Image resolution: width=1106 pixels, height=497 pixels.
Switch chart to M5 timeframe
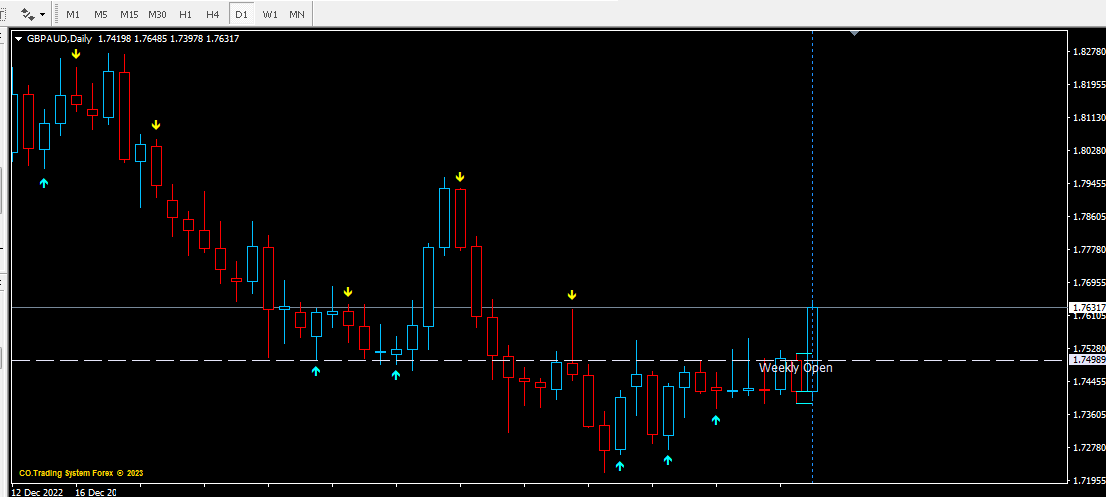[x=101, y=14]
